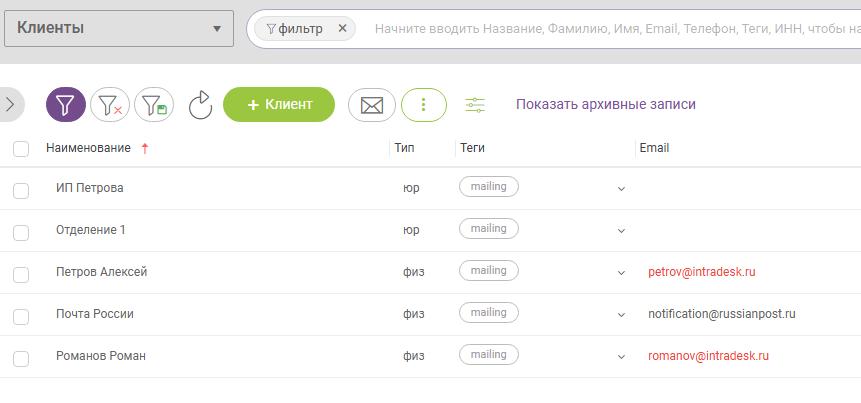The height and width of the screenshot is (403, 861).
Task: Expand tags dropdown for Отделение 1
Action: coord(621,231)
